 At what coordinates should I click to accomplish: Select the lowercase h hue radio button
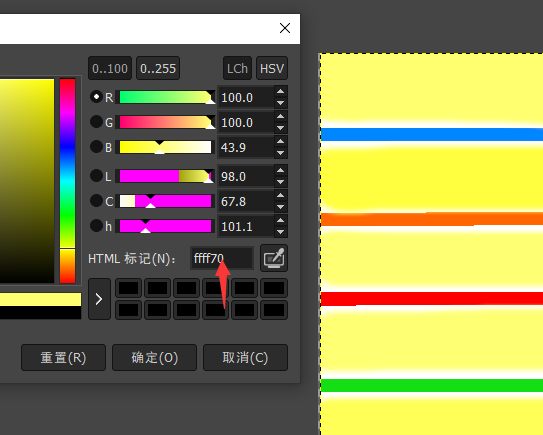[96, 225]
